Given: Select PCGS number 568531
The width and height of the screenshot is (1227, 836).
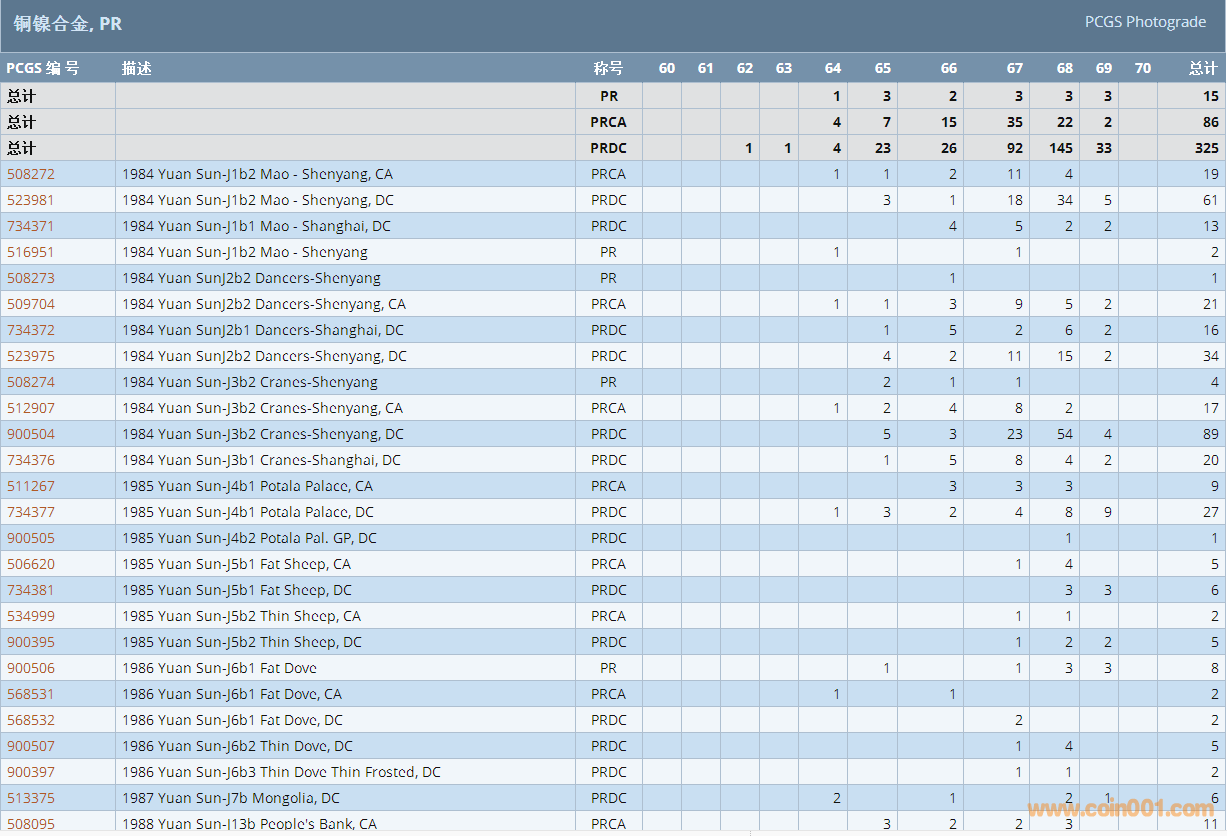Looking at the screenshot, I should pos(31,694).
